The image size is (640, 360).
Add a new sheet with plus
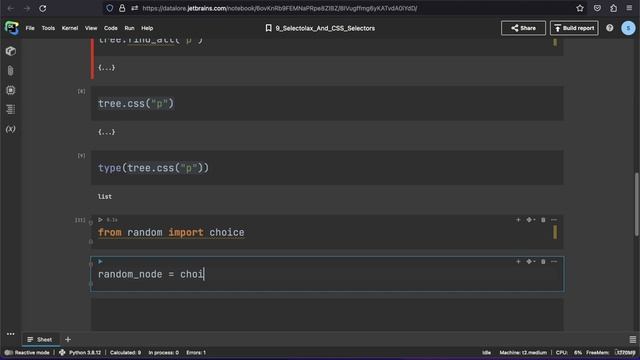click(x=68, y=339)
